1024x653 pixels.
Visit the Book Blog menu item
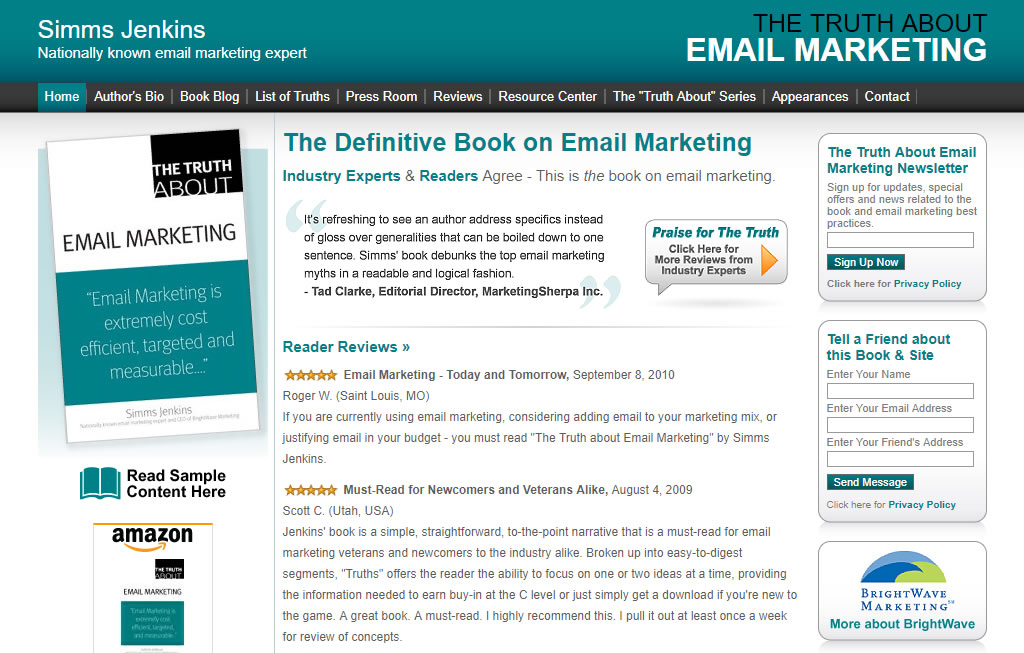(x=210, y=97)
